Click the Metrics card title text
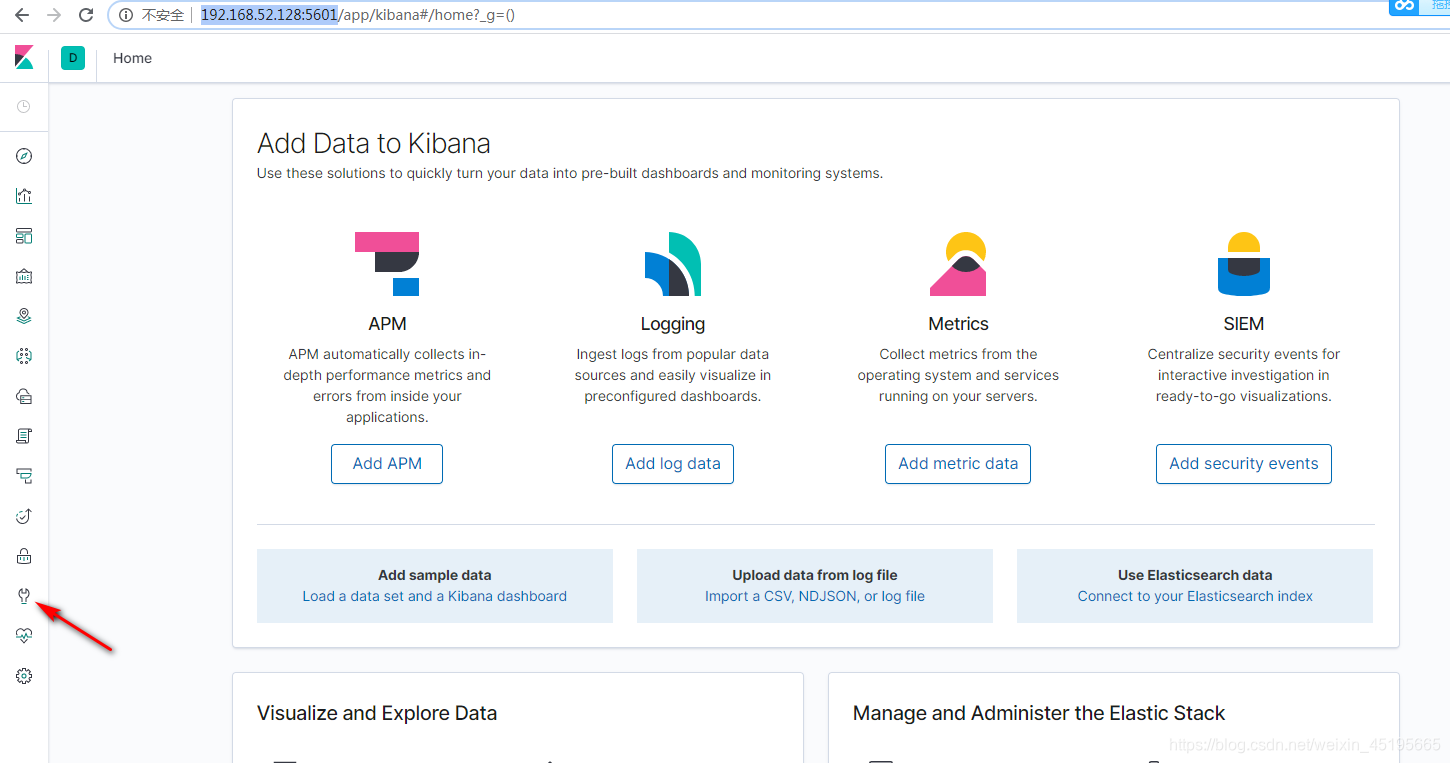The image size is (1450, 763). 958,324
